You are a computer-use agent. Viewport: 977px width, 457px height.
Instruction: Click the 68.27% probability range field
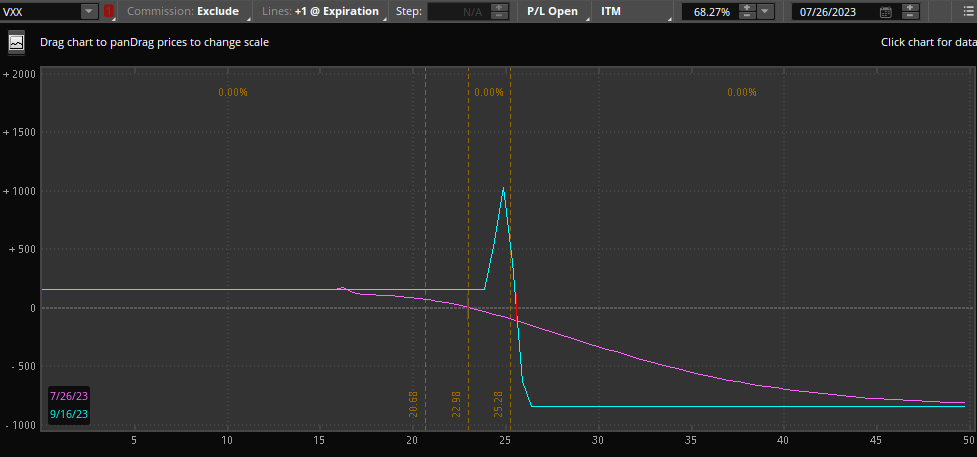(710, 12)
